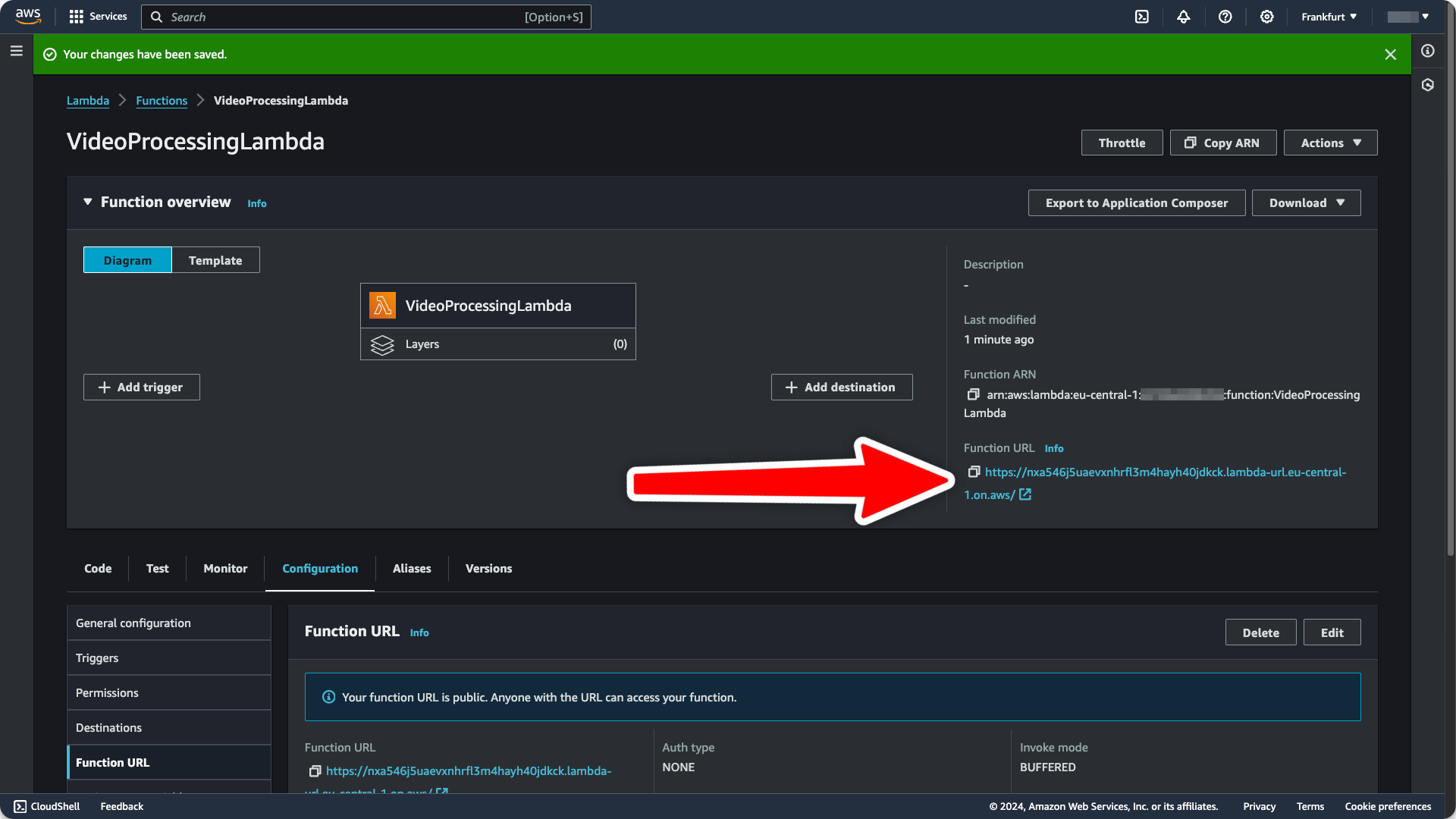Click the notifications bell icon
The width and height of the screenshot is (1456, 819).
click(1184, 17)
